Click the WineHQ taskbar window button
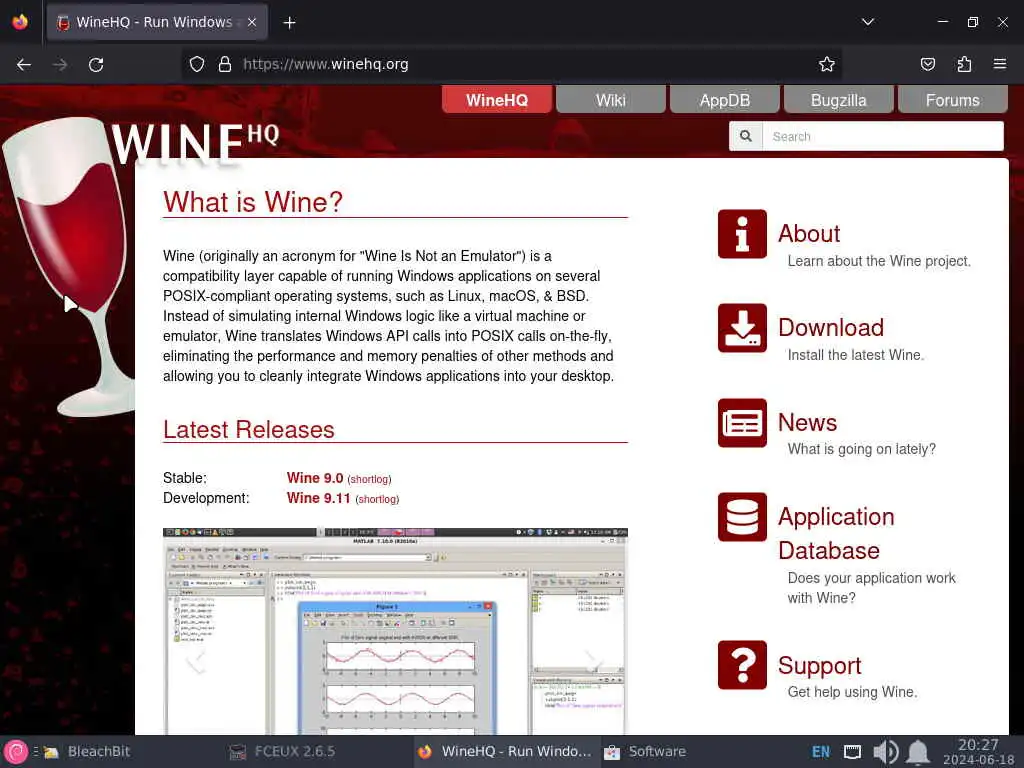1024x768 pixels. pyautogui.click(x=505, y=752)
